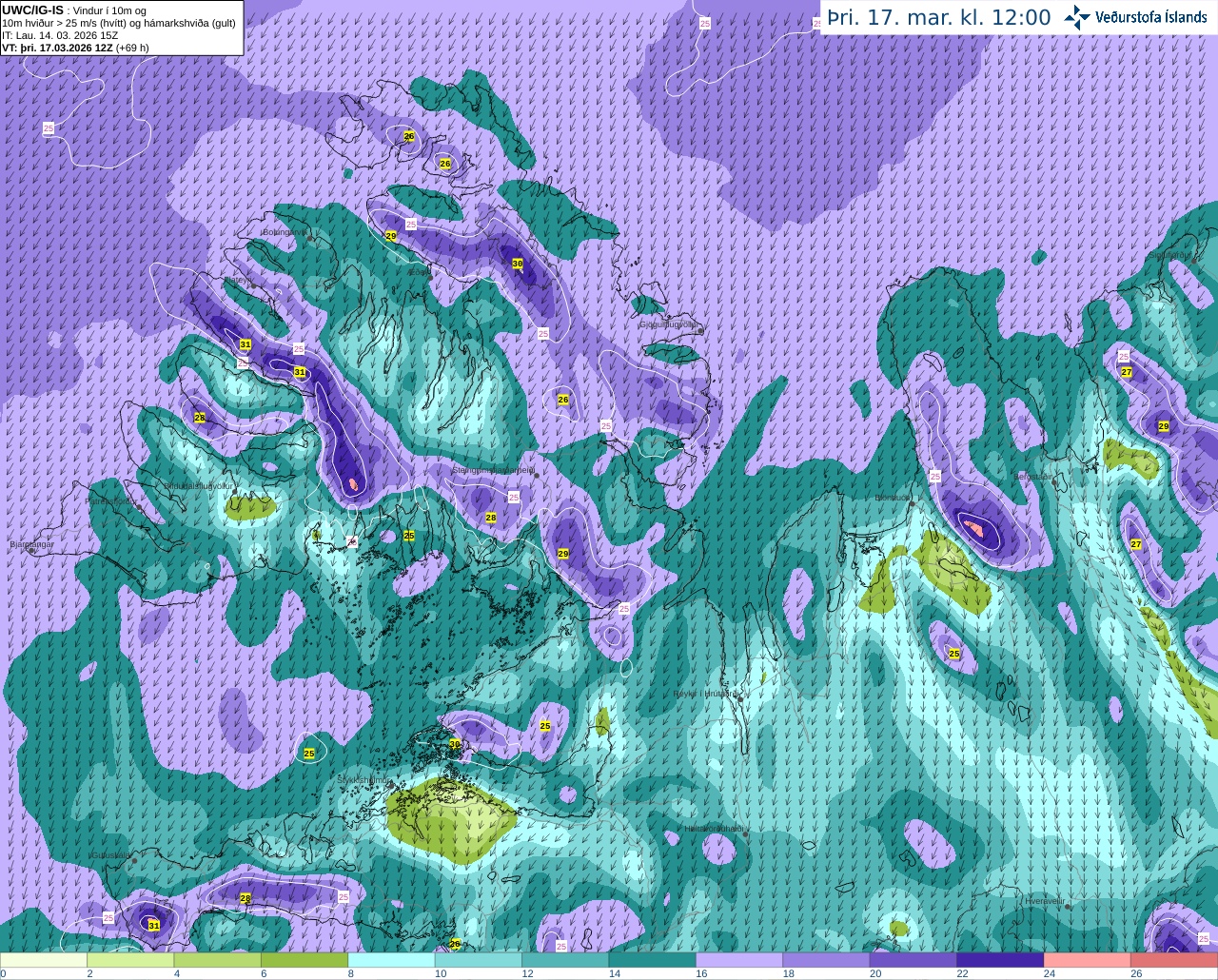Click the Bíldudalsflugvöllur station label

(199, 485)
